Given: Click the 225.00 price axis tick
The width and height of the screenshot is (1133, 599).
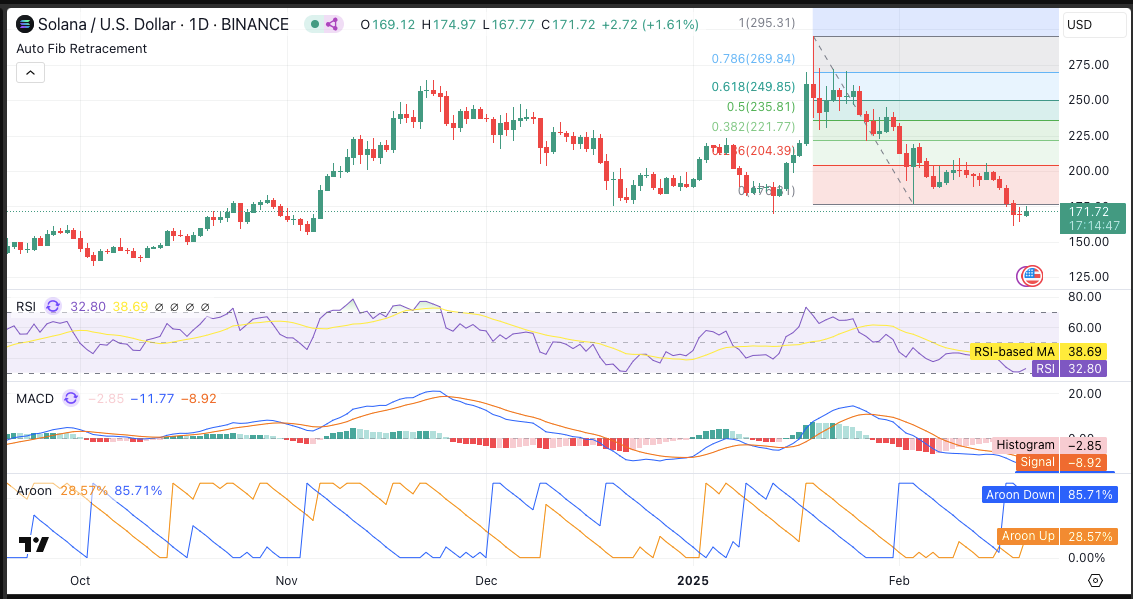Looking at the screenshot, I should click(x=1089, y=135).
